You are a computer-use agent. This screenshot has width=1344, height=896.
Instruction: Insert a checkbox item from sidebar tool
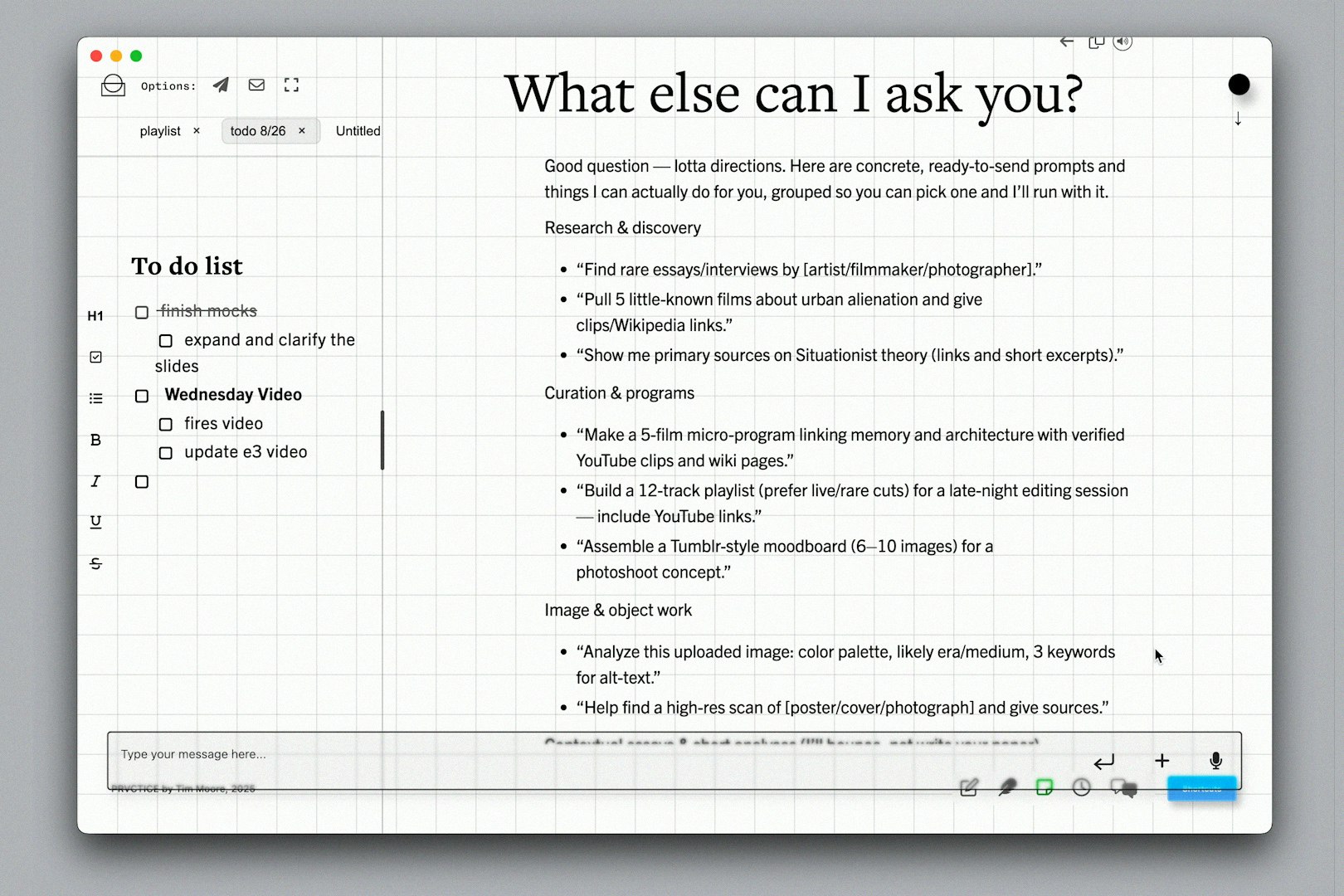95,357
